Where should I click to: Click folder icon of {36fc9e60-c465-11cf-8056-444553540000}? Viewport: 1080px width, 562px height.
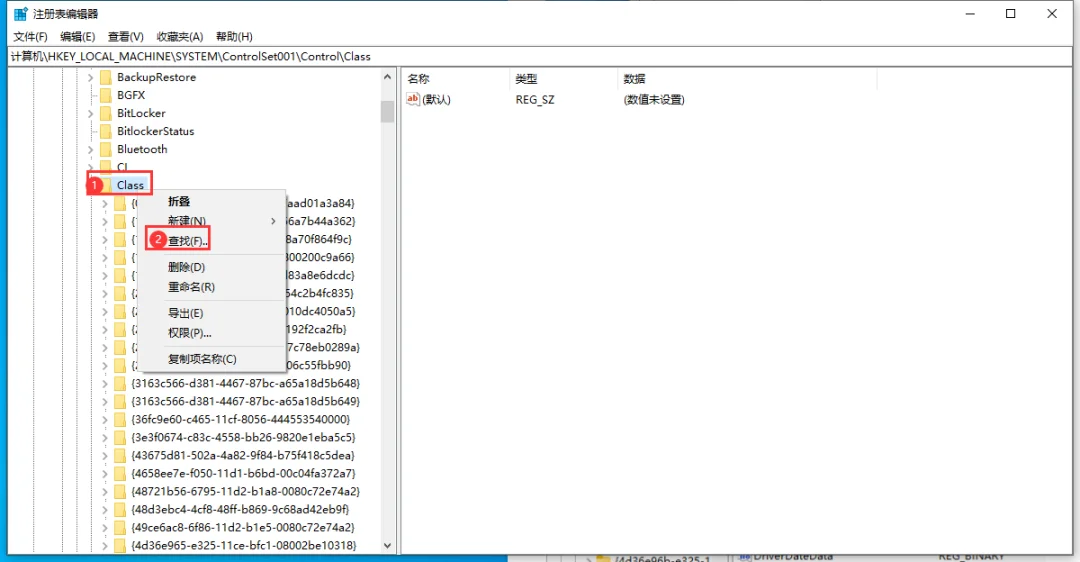coord(120,419)
